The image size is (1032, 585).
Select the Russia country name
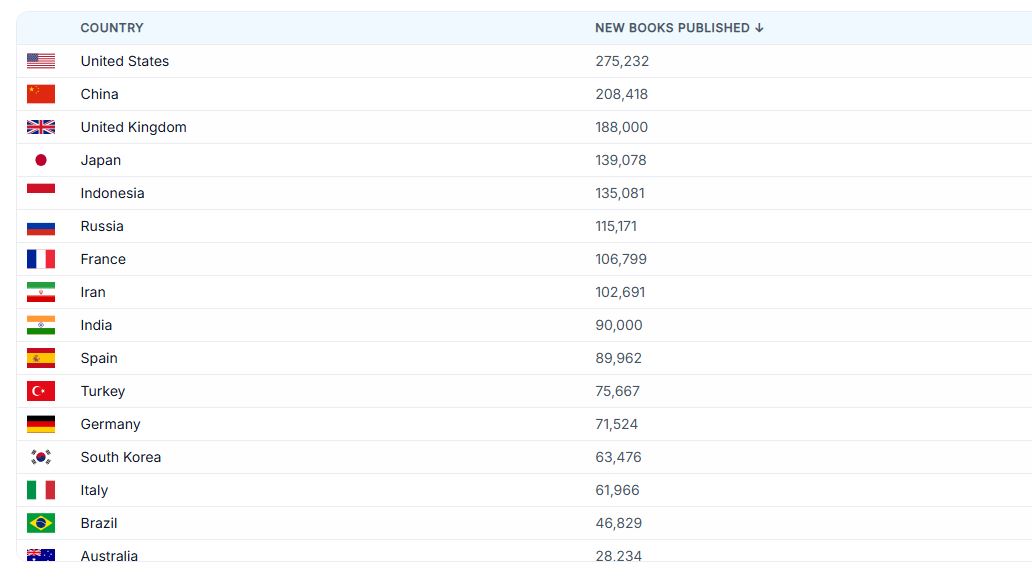pos(102,226)
